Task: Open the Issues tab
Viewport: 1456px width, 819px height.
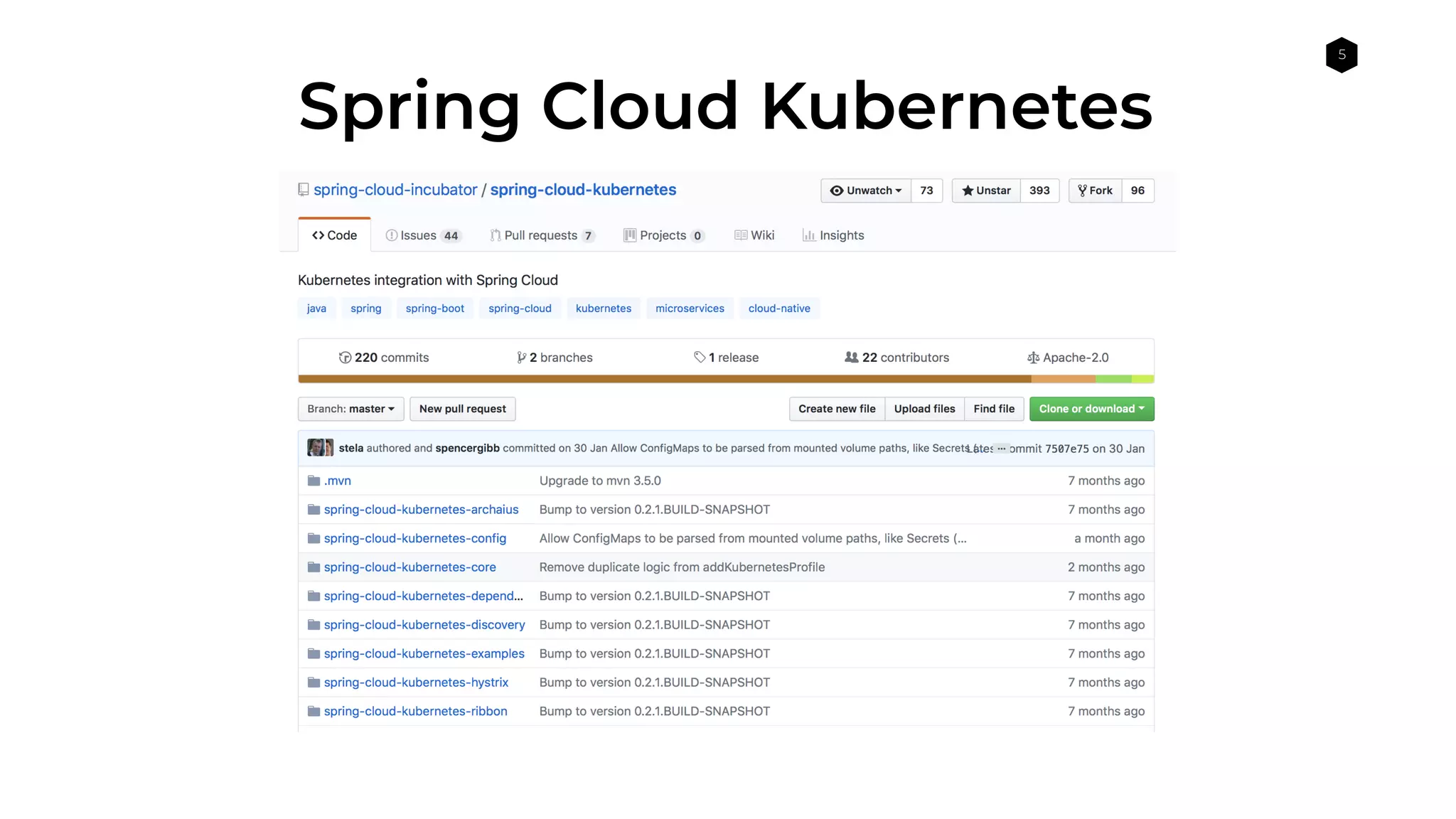Action: tap(423, 235)
